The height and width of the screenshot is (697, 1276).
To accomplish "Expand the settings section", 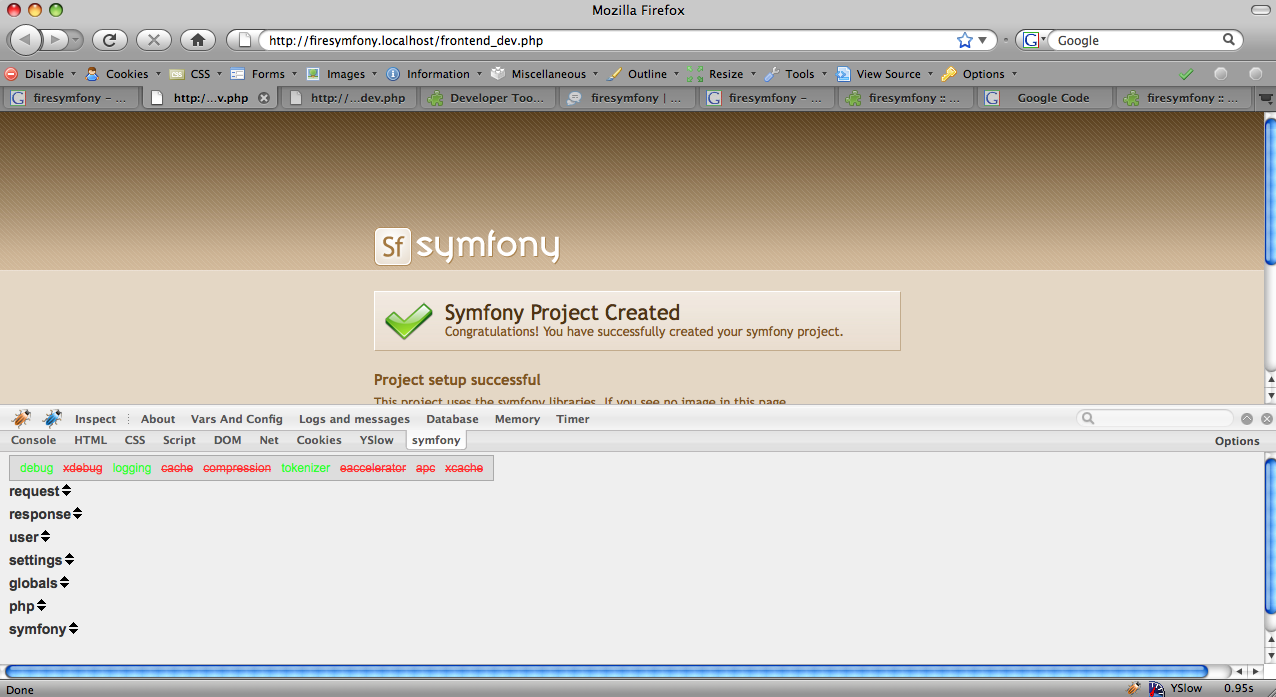I will click(x=41, y=559).
